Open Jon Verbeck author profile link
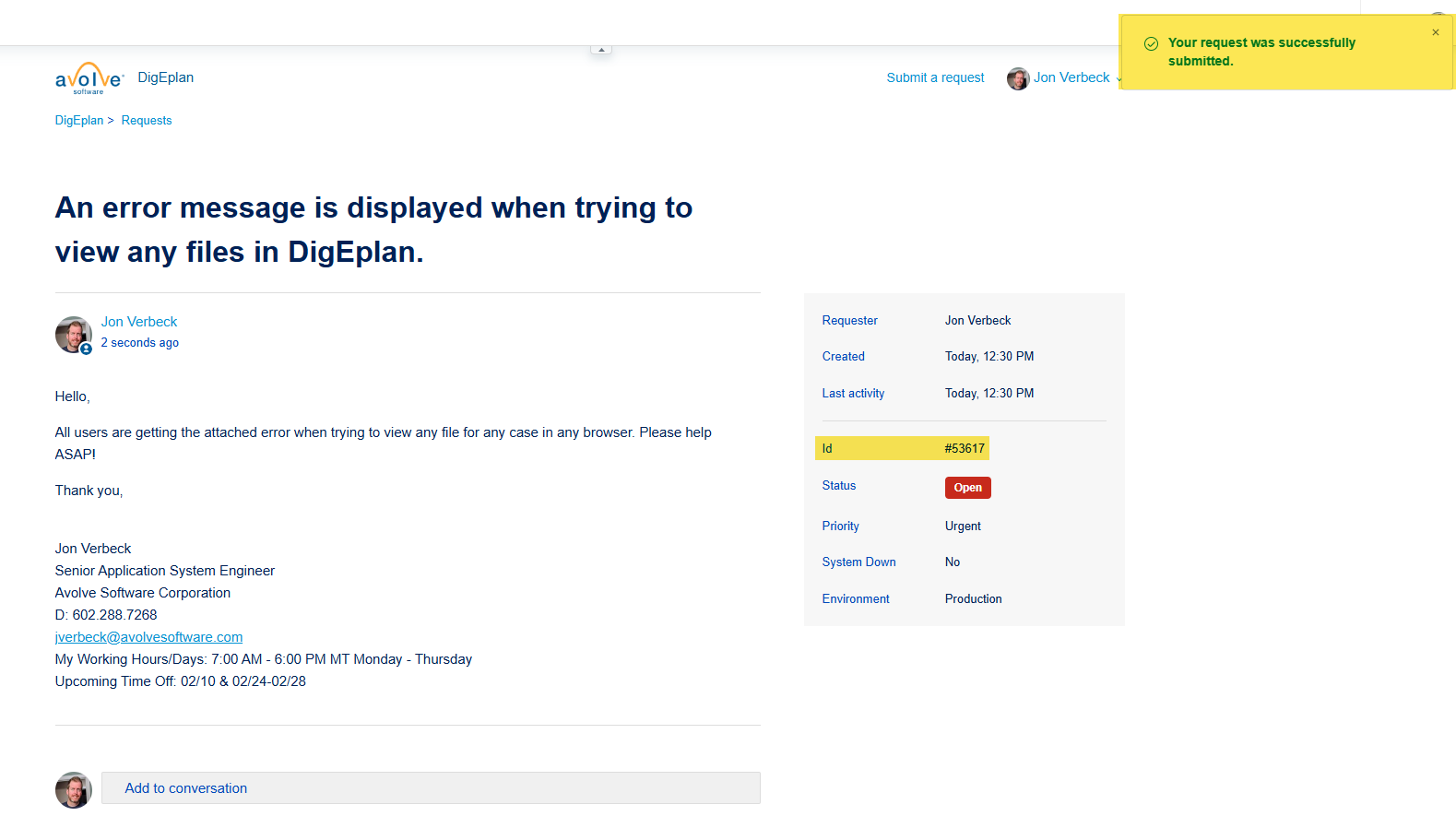 [139, 322]
